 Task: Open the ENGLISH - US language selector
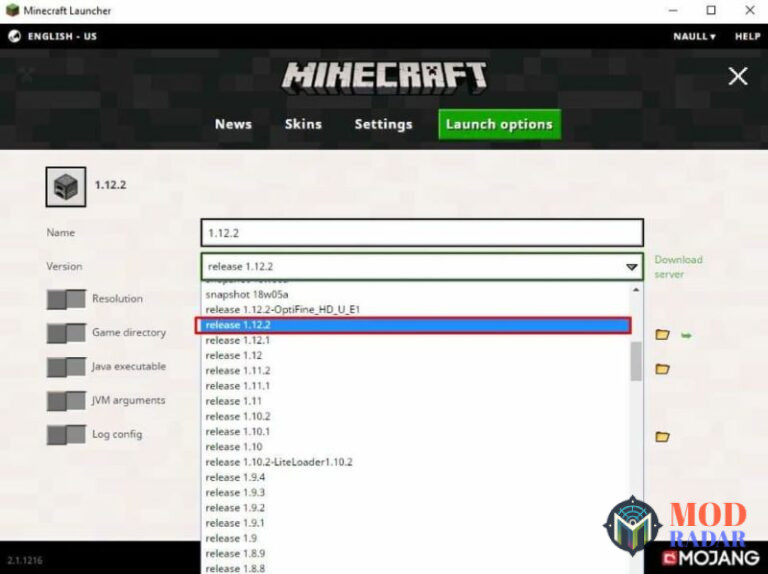pyautogui.click(x=62, y=36)
